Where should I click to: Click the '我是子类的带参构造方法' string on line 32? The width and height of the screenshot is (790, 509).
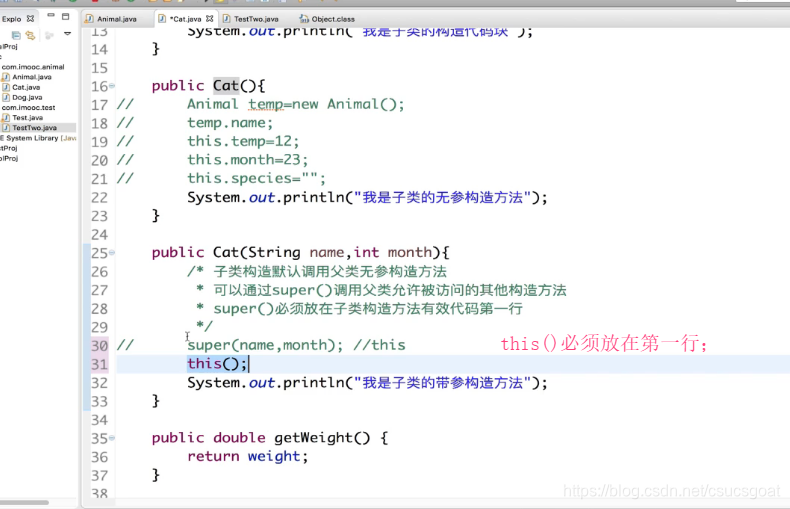coord(442,383)
